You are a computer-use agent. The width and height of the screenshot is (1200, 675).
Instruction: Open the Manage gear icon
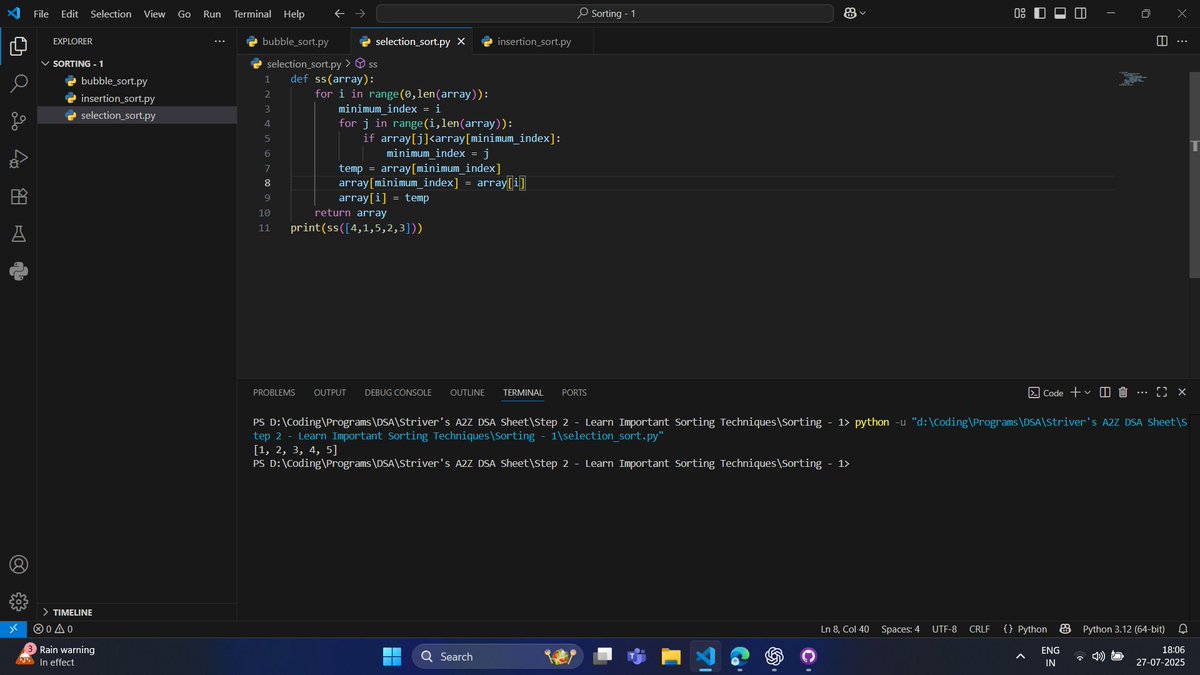click(x=18, y=602)
